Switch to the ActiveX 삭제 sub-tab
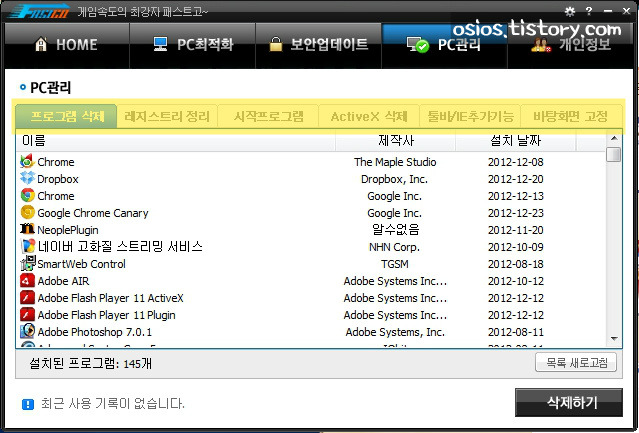This screenshot has height=433, width=639. point(369,116)
